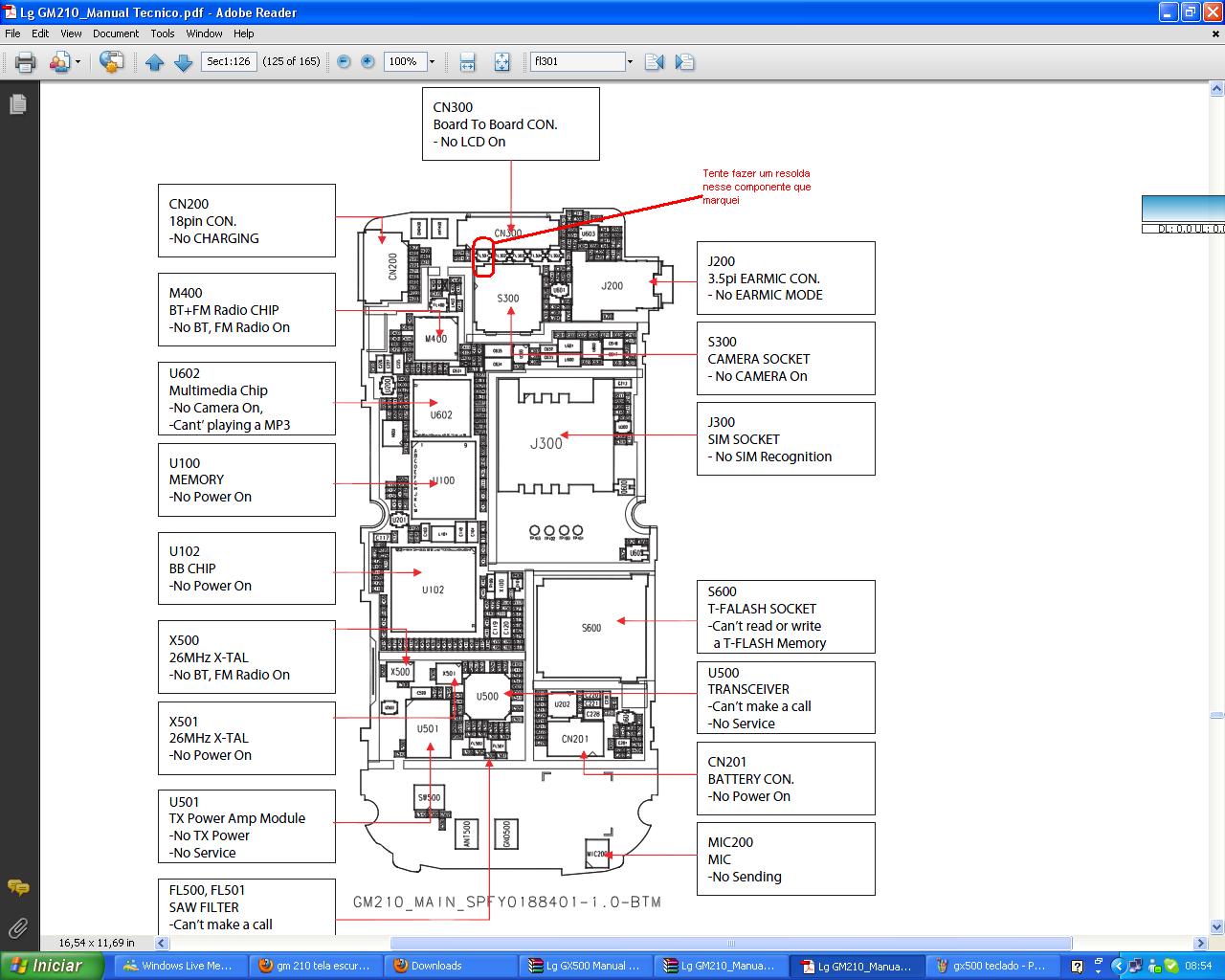Click the CN300 Board To Board CON. label

pyautogui.click(x=511, y=124)
